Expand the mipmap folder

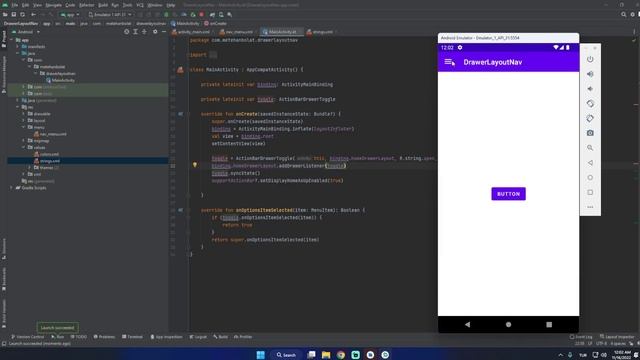click(24, 140)
